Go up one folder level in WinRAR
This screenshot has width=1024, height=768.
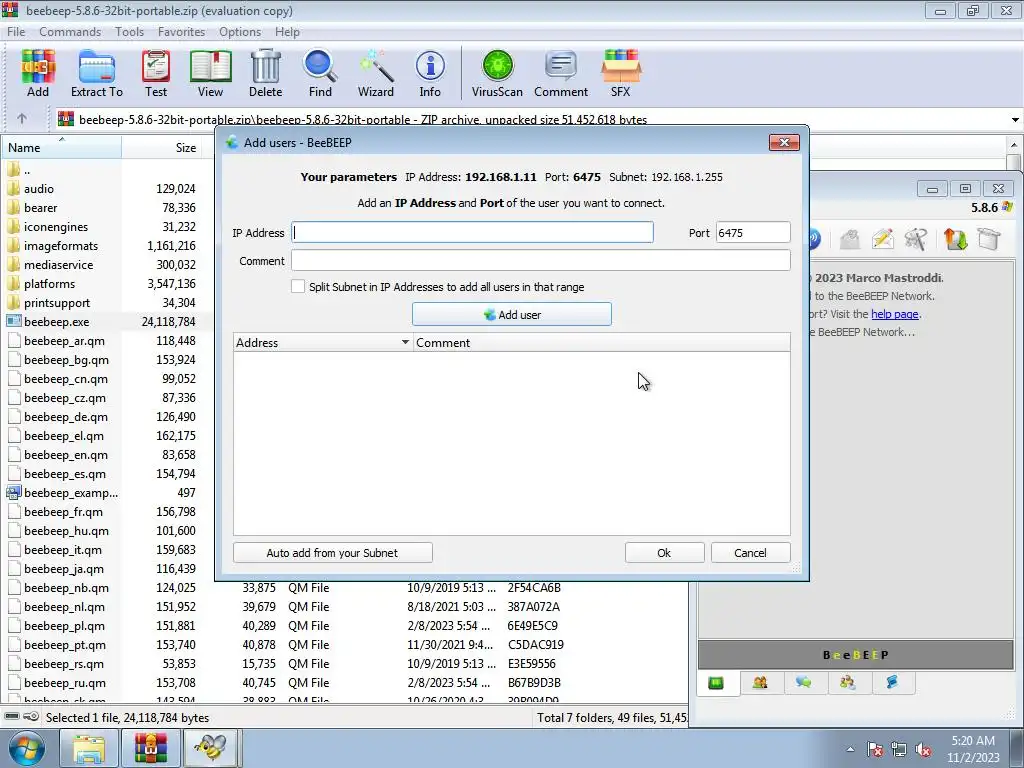coord(22,118)
